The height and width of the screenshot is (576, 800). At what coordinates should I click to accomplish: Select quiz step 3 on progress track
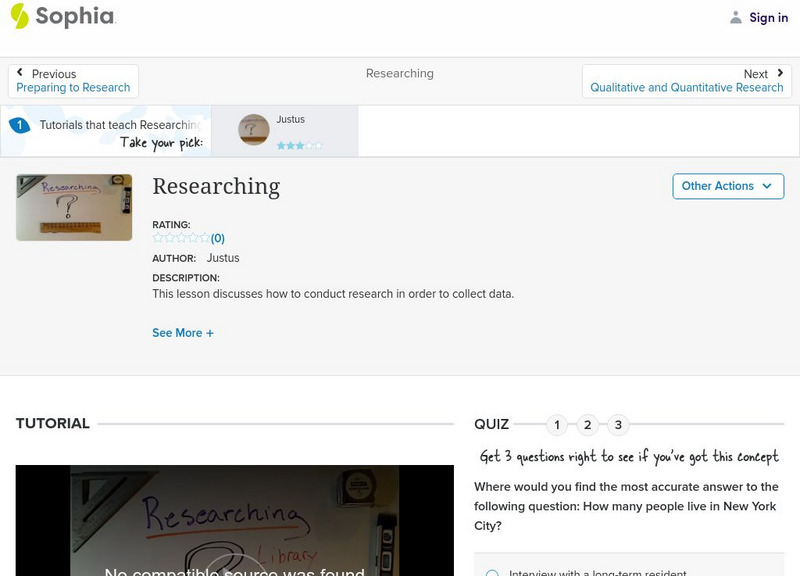click(617, 424)
